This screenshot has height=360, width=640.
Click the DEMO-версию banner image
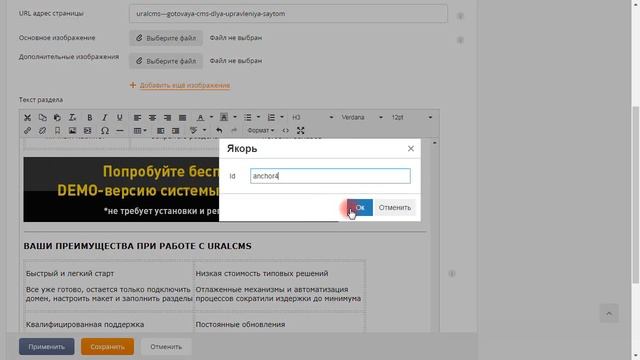(121, 189)
